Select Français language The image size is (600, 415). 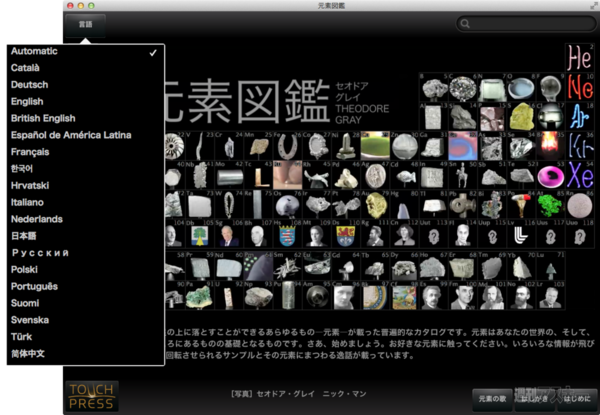tap(86, 152)
